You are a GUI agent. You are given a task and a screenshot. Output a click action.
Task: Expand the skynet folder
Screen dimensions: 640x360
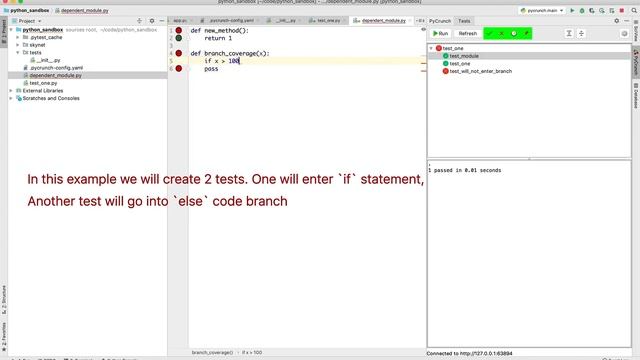(x=18, y=45)
